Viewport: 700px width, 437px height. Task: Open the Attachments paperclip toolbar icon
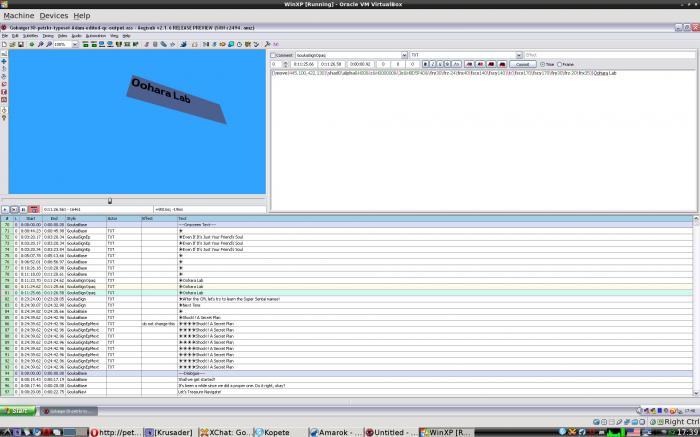point(163,44)
